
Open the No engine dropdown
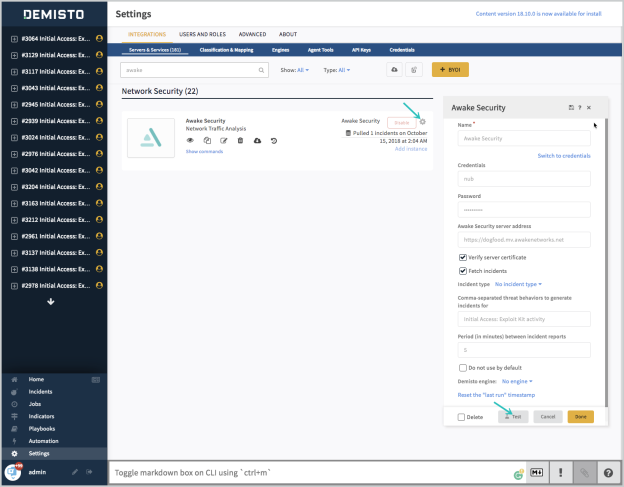[x=517, y=381]
